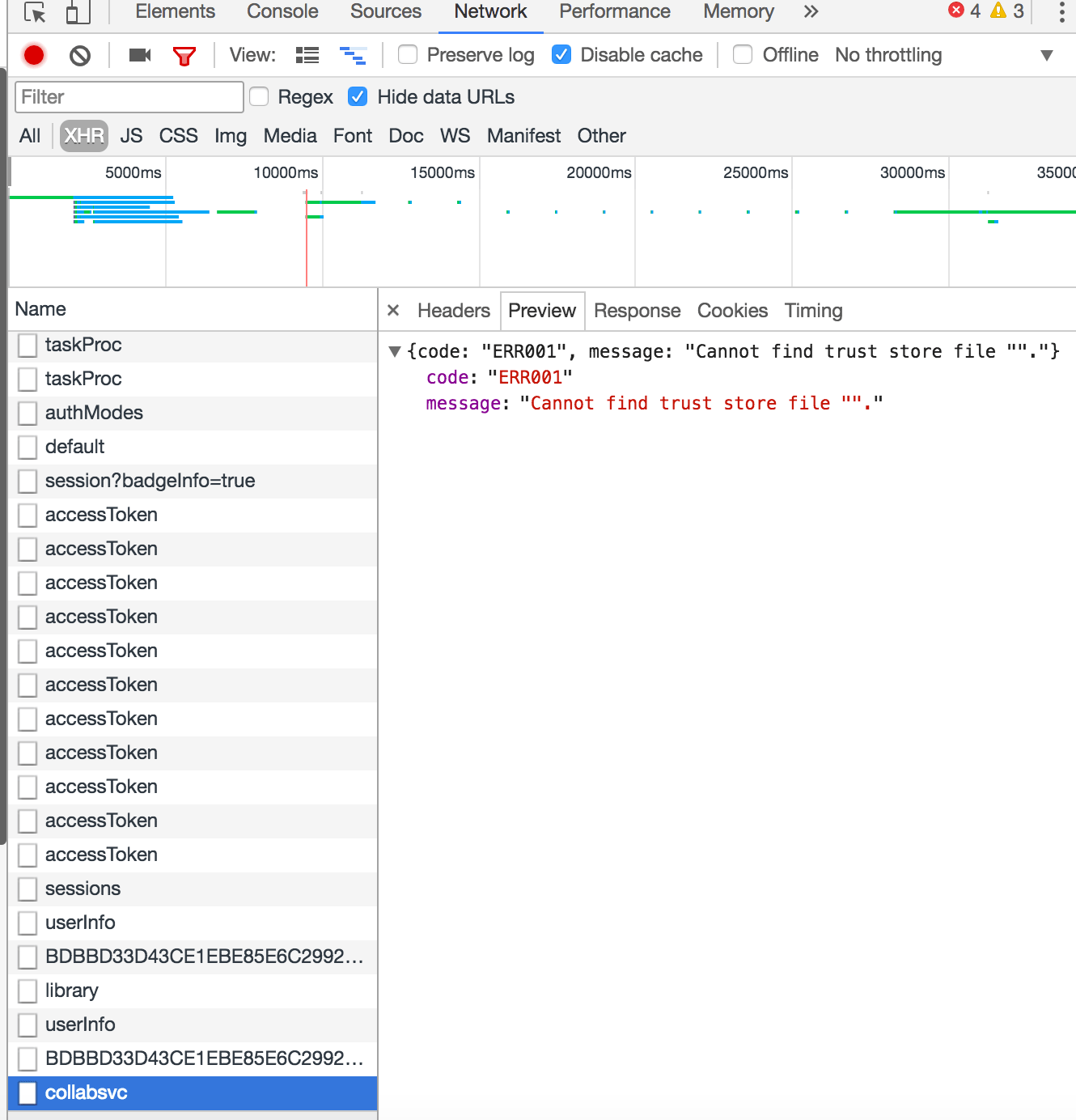The height and width of the screenshot is (1120, 1076).
Task: Click the Filter text input field
Action: coord(129,97)
